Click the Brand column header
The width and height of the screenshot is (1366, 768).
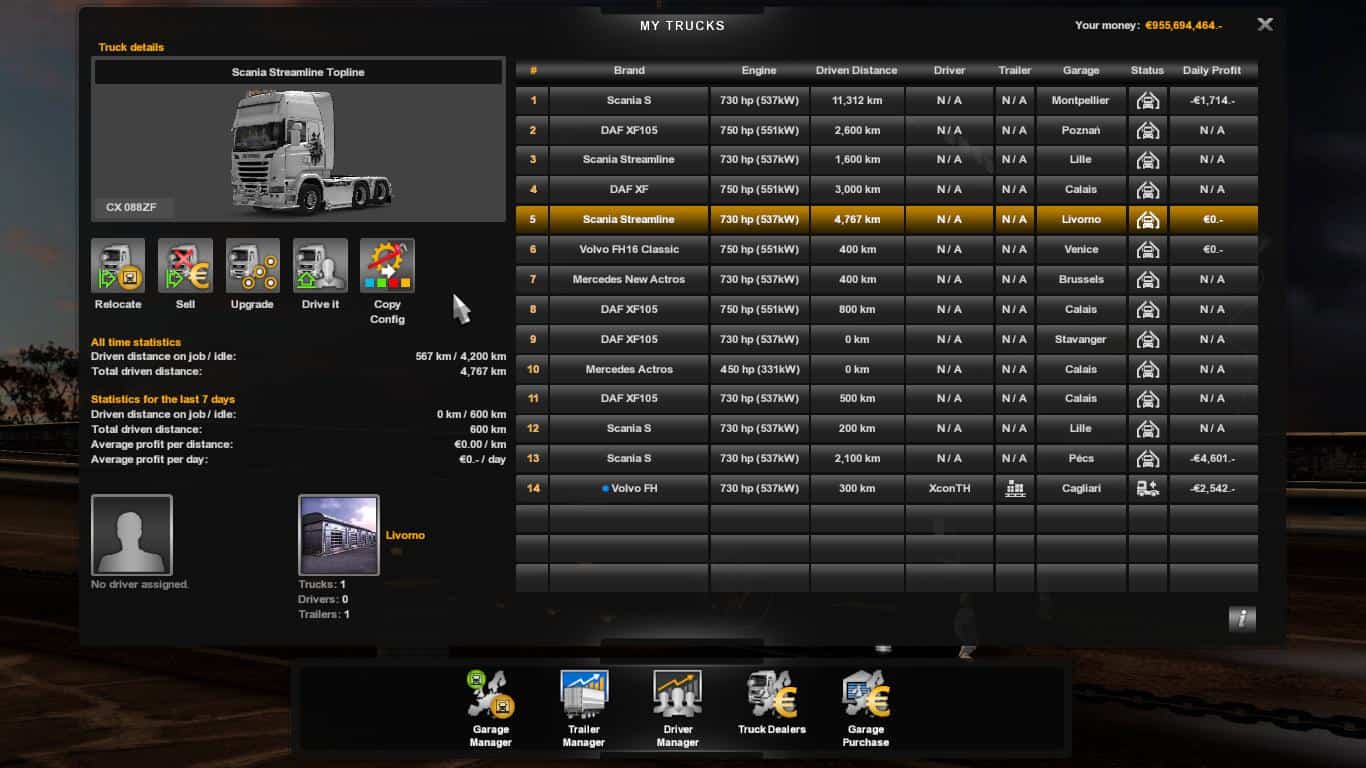(629, 71)
